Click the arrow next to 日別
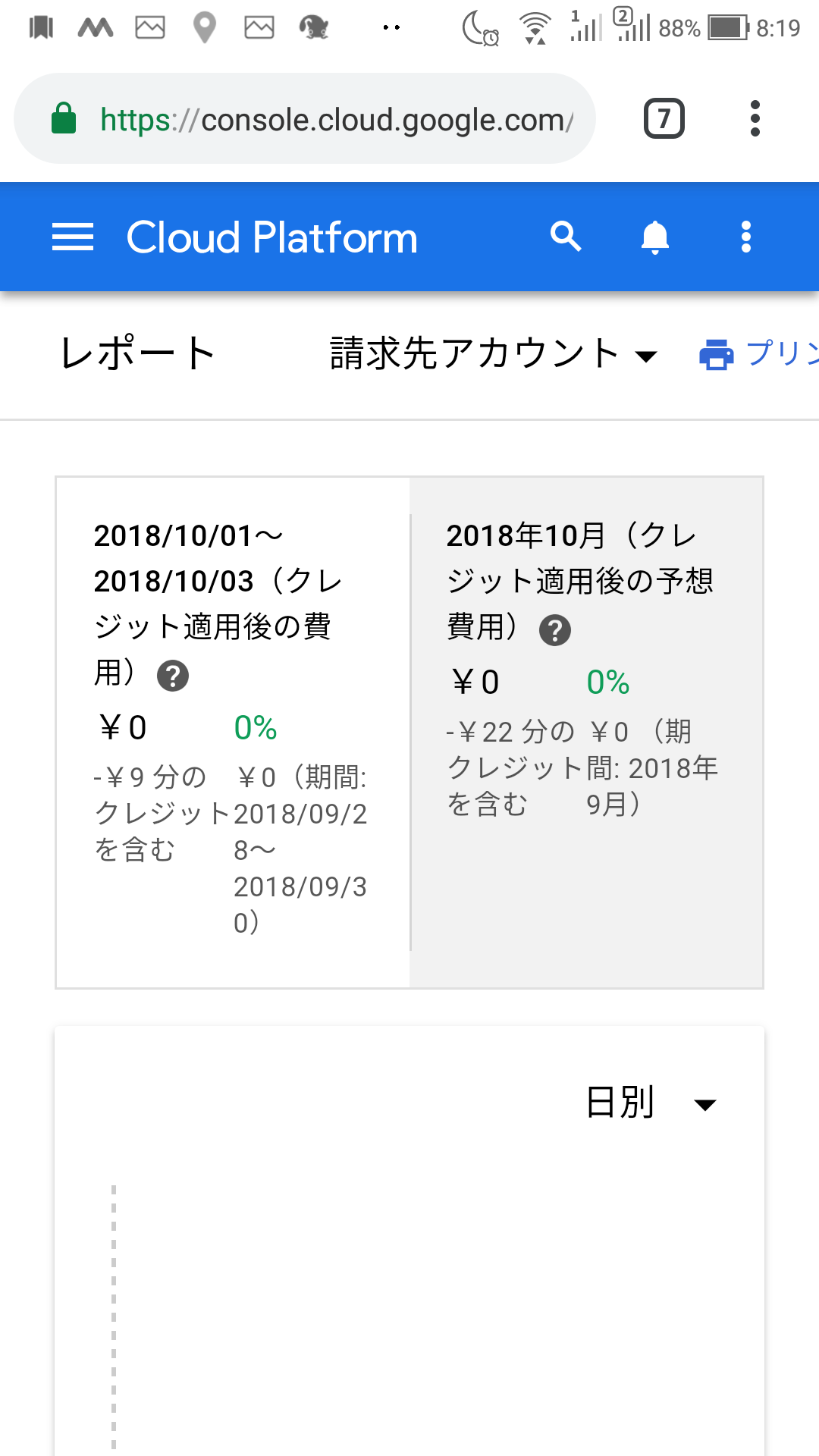Image resolution: width=819 pixels, height=1456 pixels. [705, 1106]
